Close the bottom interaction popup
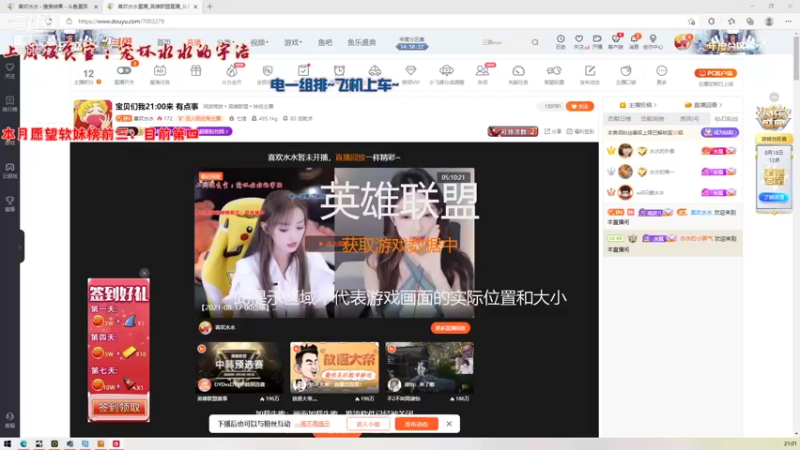 (x=449, y=424)
